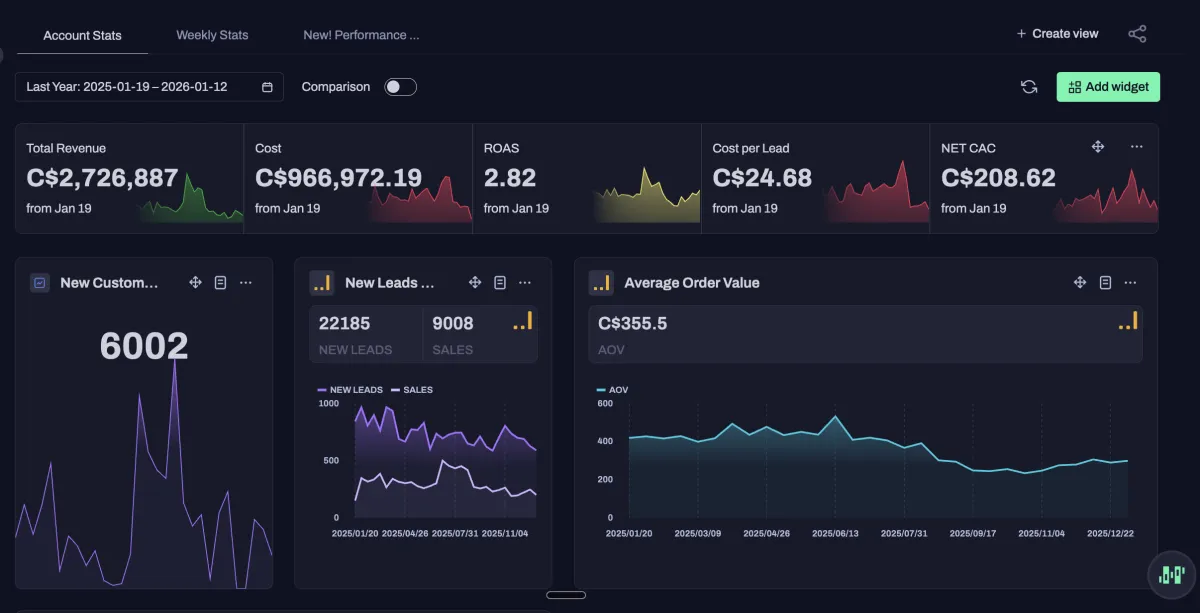The height and width of the screenshot is (613, 1200).
Task: Click move handle on NET CAC card
Action: tap(1097, 147)
